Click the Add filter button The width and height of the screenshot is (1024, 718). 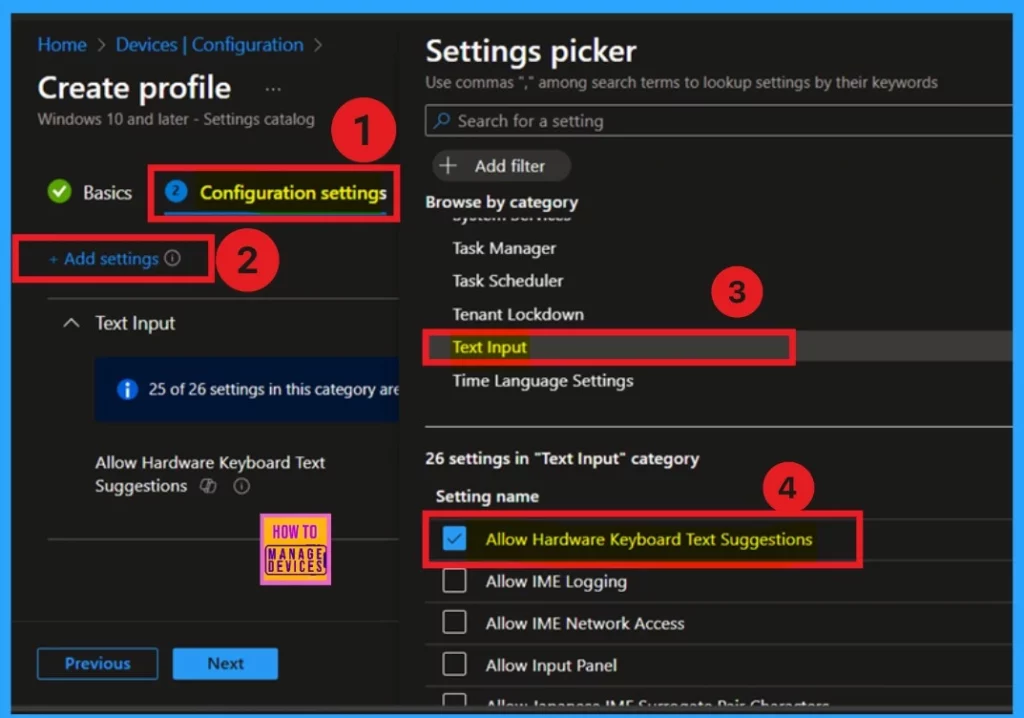pyautogui.click(x=502, y=166)
